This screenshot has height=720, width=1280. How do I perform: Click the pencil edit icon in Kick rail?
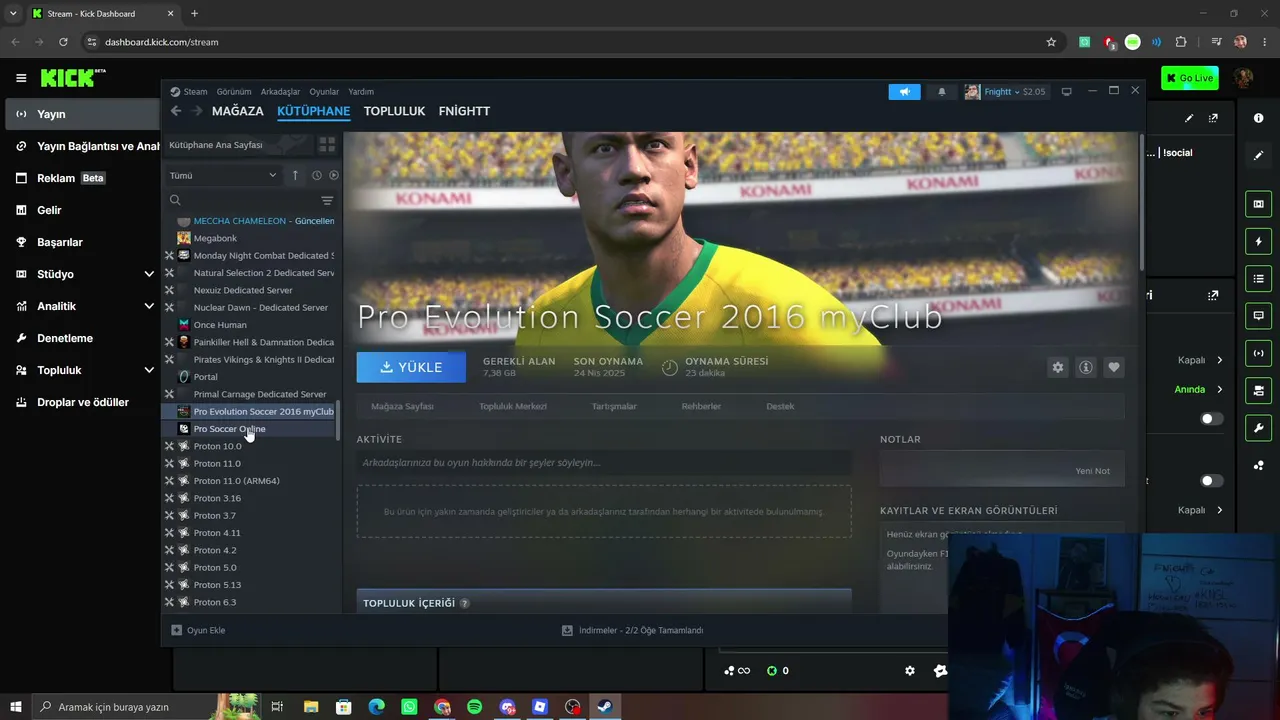coord(1258,156)
